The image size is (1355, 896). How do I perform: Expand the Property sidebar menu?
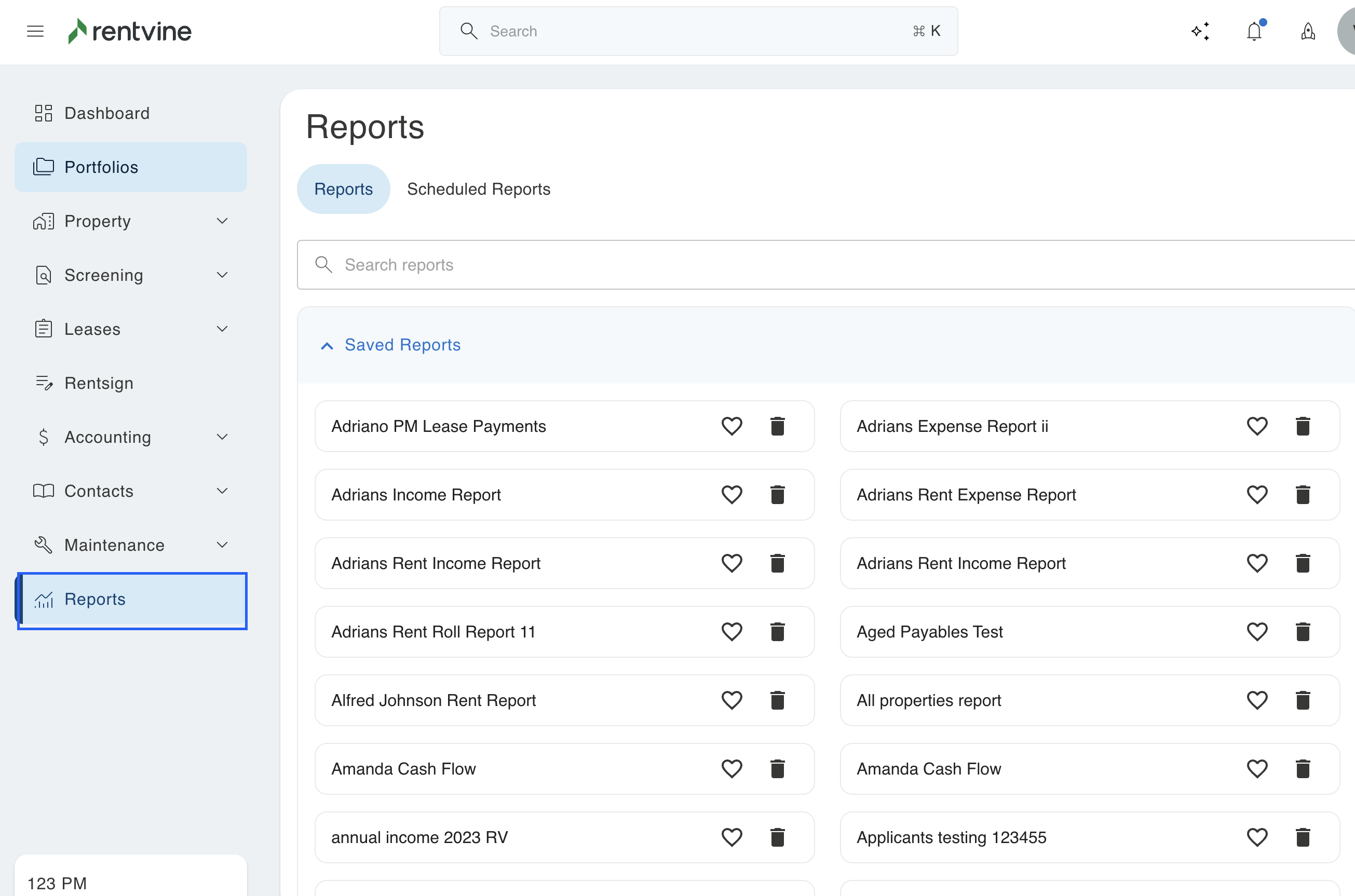pyautogui.click(x=222, y=221)
